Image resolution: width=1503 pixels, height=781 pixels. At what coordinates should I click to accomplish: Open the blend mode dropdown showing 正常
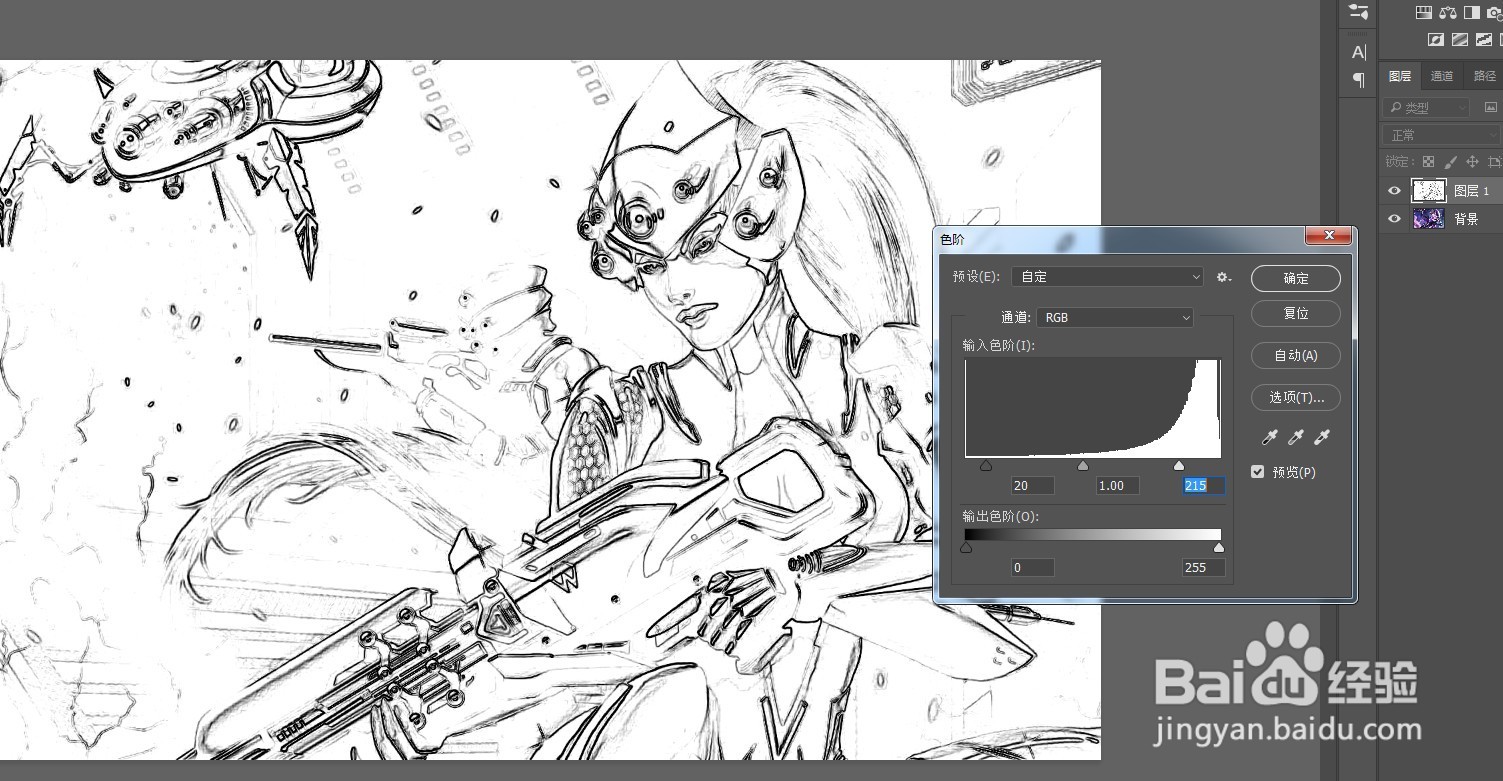click(x=1442, y=135)
